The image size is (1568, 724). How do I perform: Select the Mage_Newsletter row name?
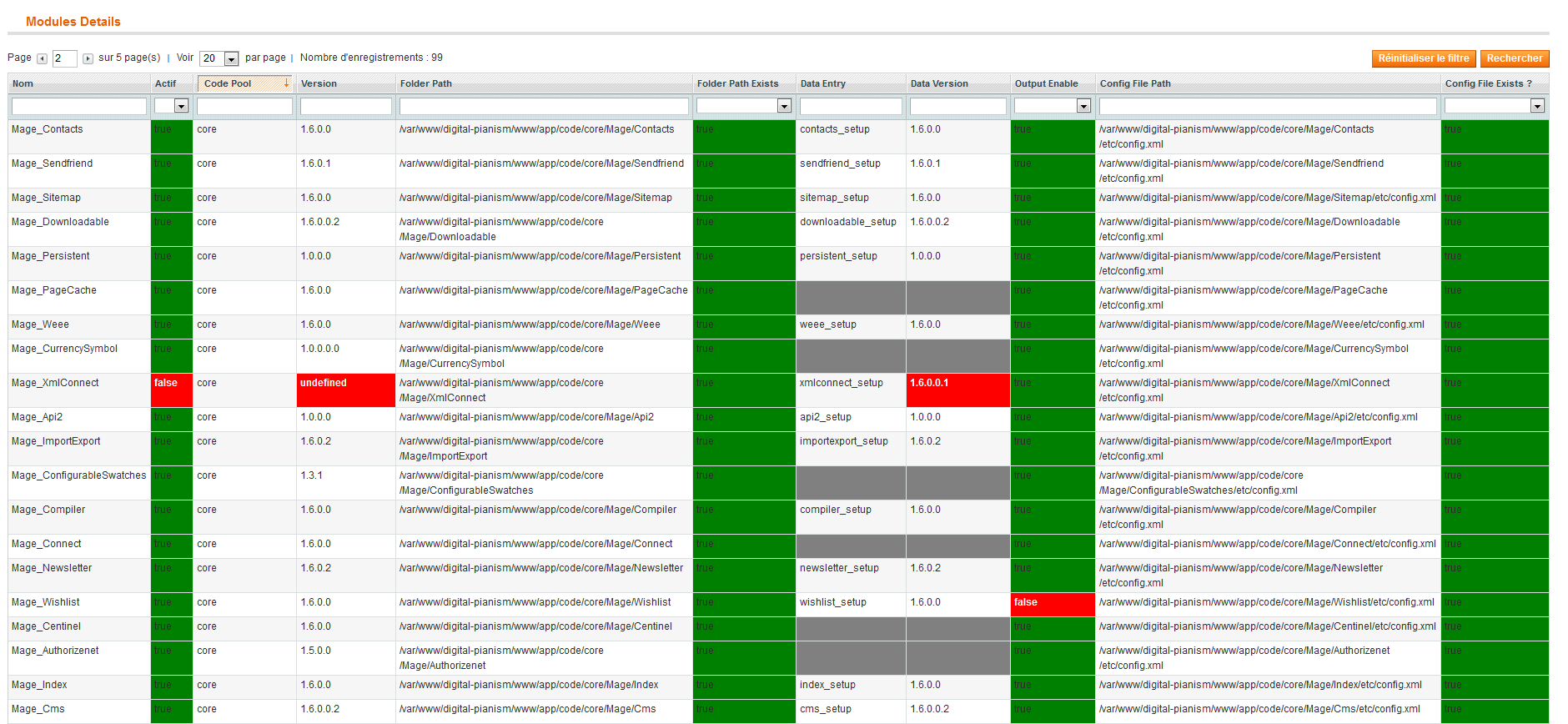[x=52, y=568]
